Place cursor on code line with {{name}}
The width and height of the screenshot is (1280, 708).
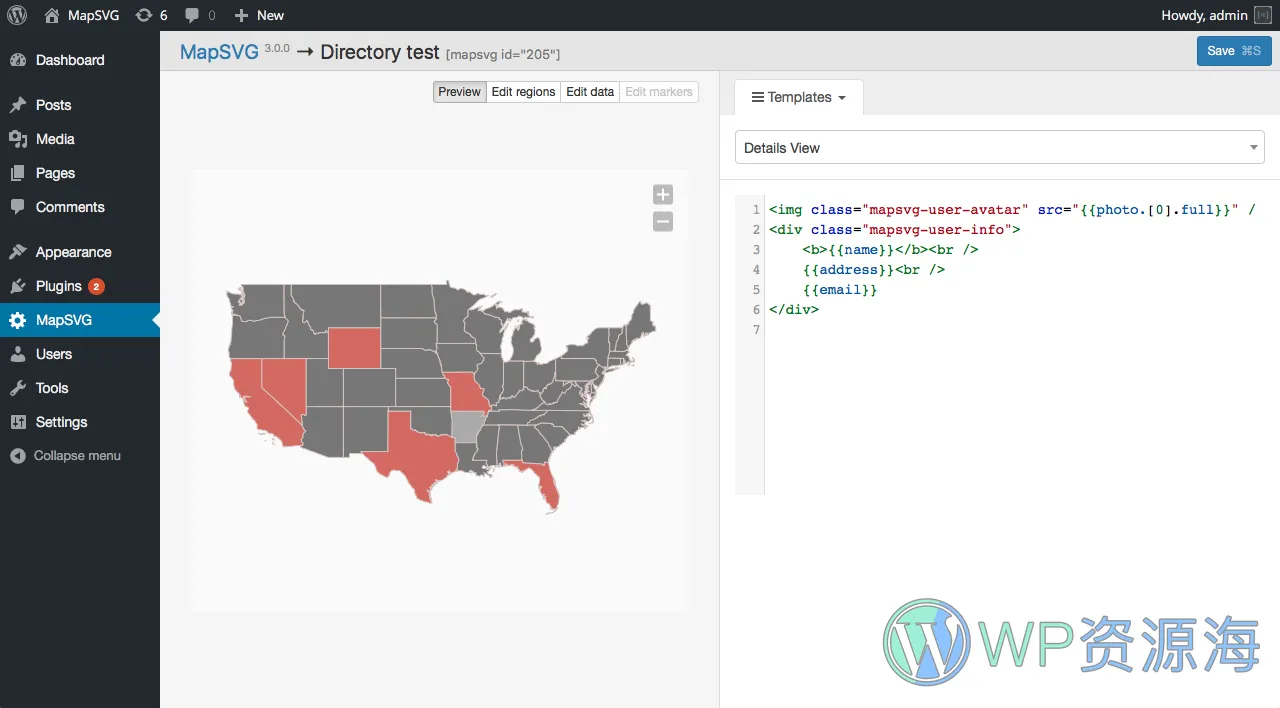(890, 250)
